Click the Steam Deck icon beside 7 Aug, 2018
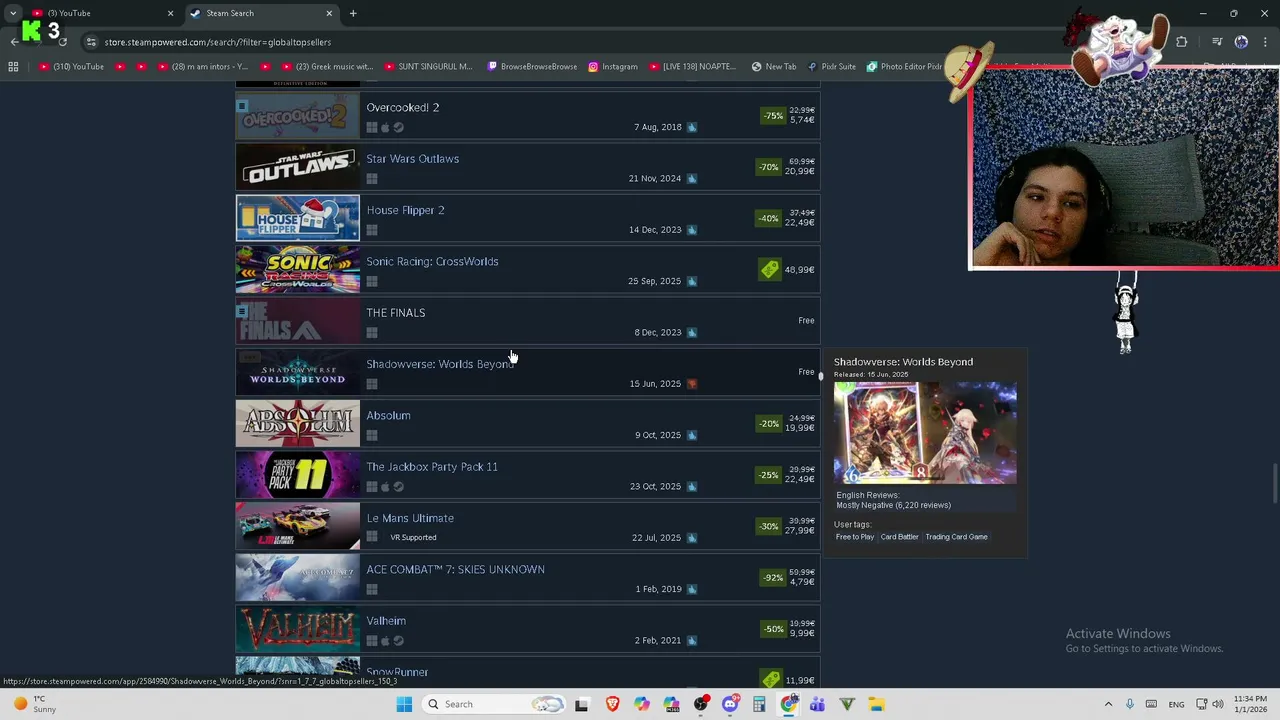Viewport: 1280px width, 720px height. tap(692, 127)
